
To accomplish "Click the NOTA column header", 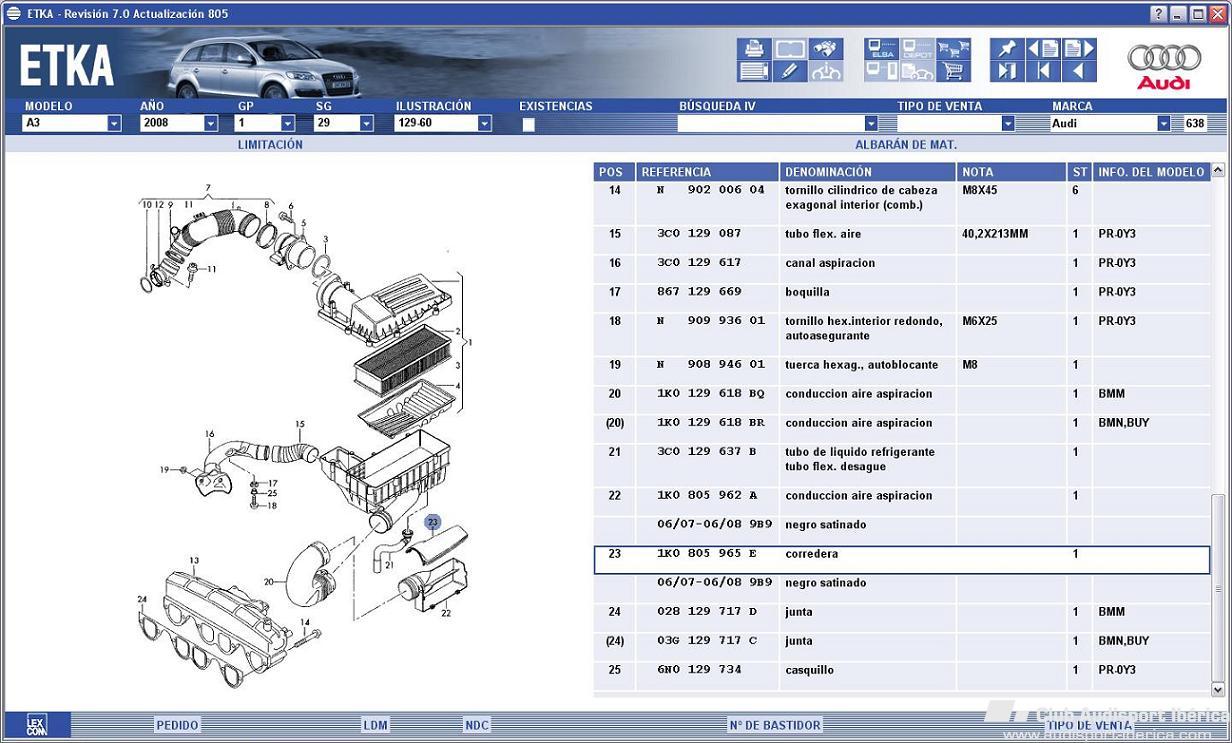I will tap(1011, 172).
